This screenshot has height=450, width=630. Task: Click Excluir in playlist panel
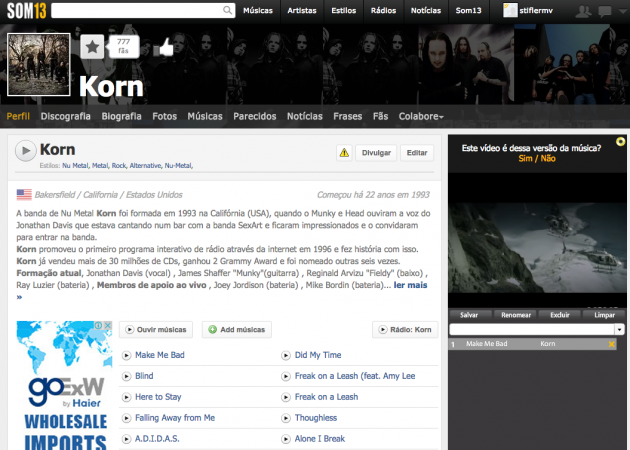pyautogui.click(x=560, y=315)
